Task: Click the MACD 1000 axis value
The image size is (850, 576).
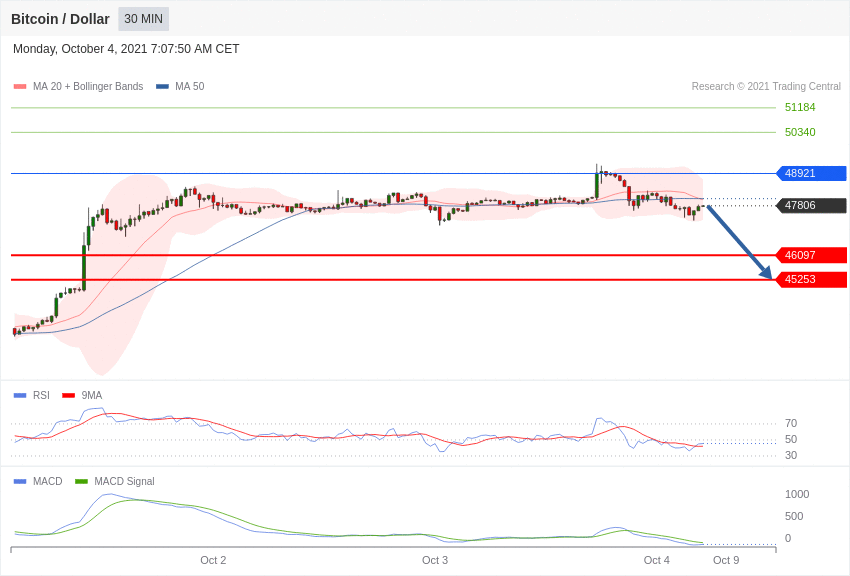Action: click(x=797, y=494)
